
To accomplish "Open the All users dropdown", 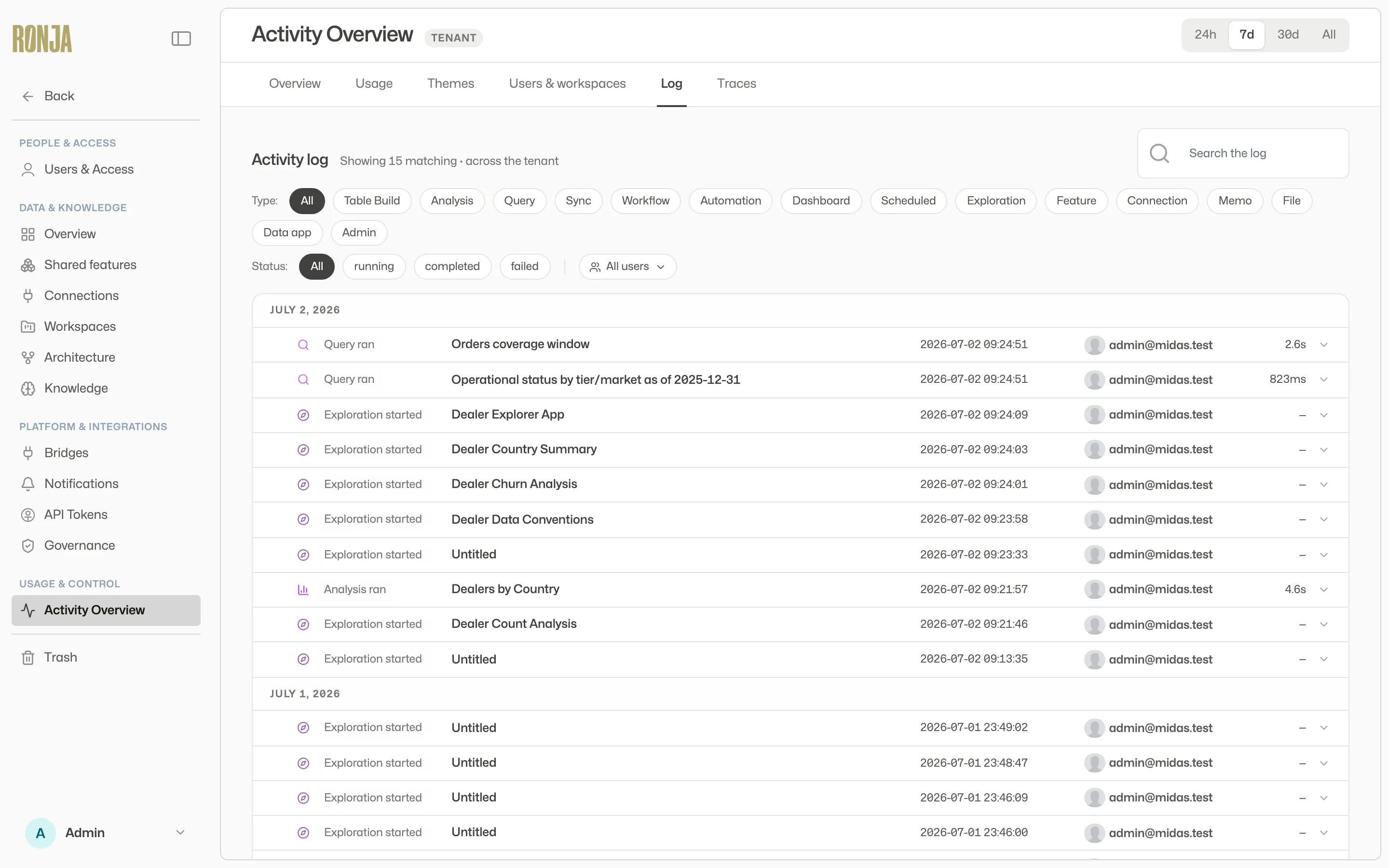I will click(627, 266).
